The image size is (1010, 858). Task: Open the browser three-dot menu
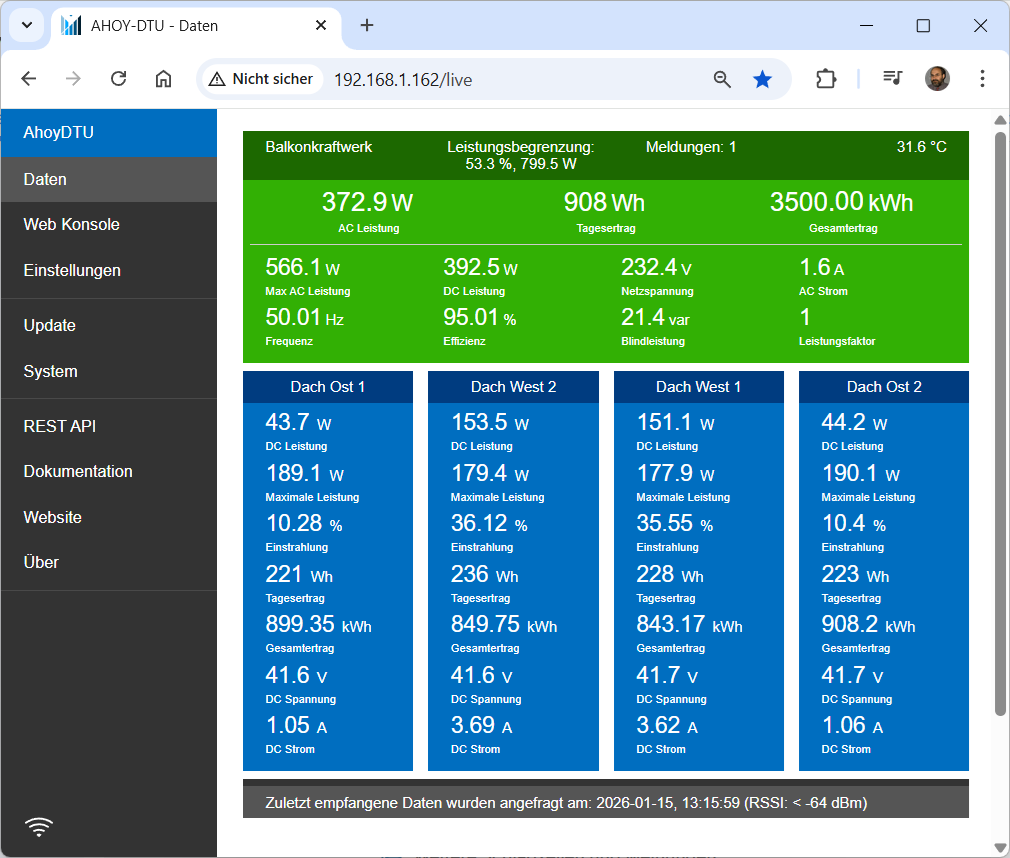click(x=982, y=79)
